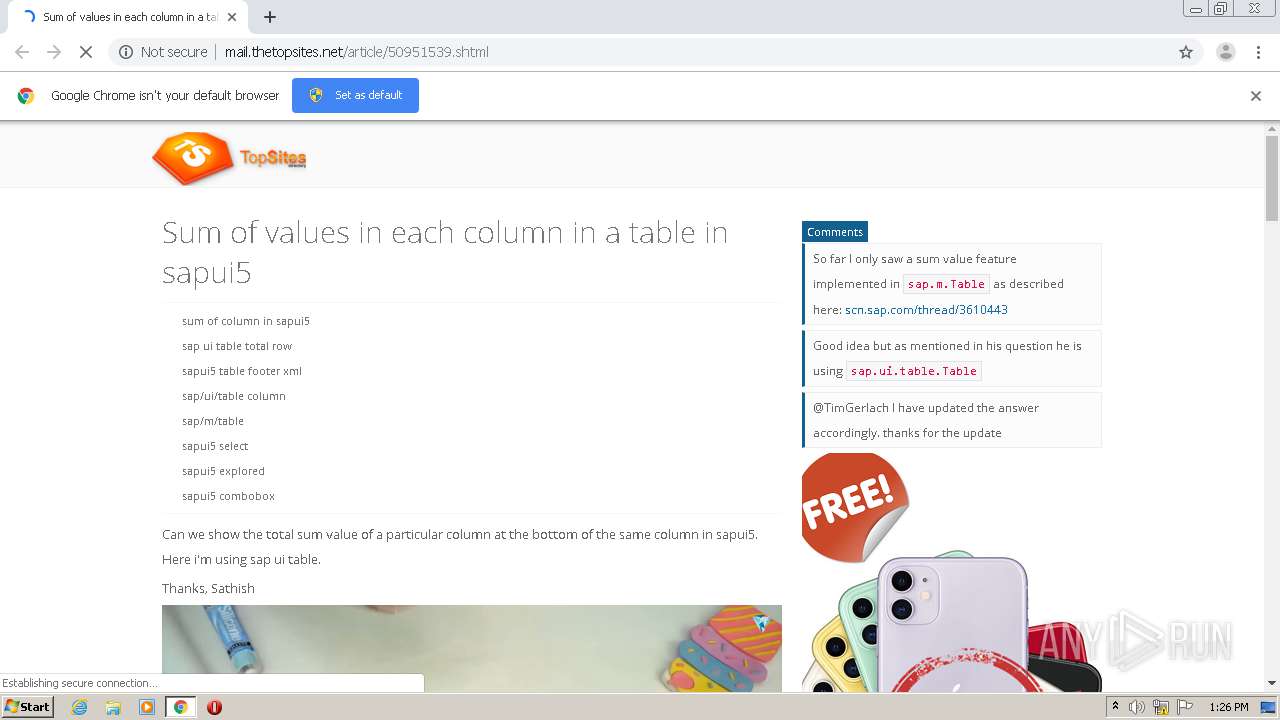Select the tag 'sap ui table total row'
The width and height of the screenshot is (1280, 720).
coord(237,346)
